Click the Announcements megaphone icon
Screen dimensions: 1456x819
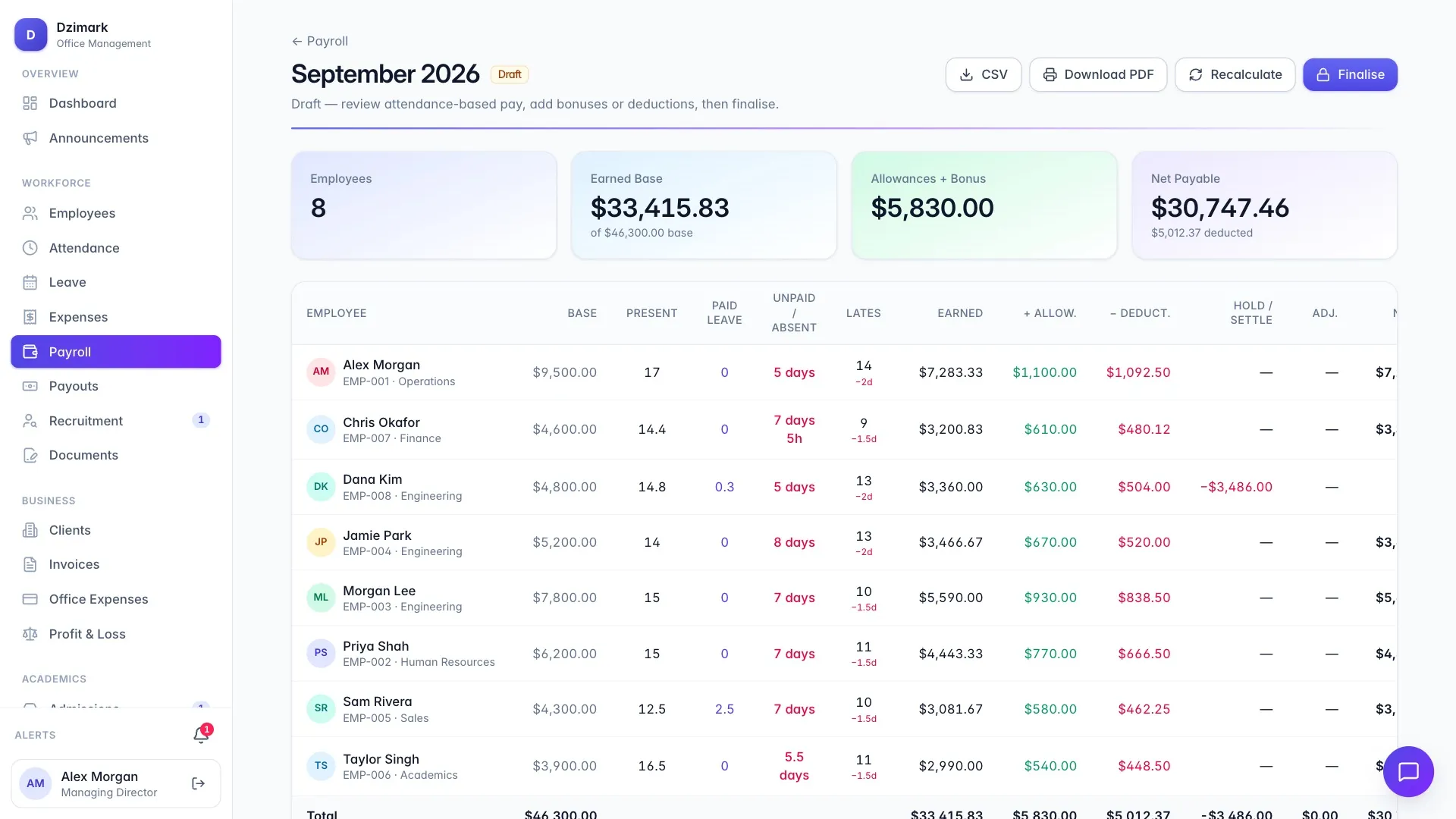(30, 138)
